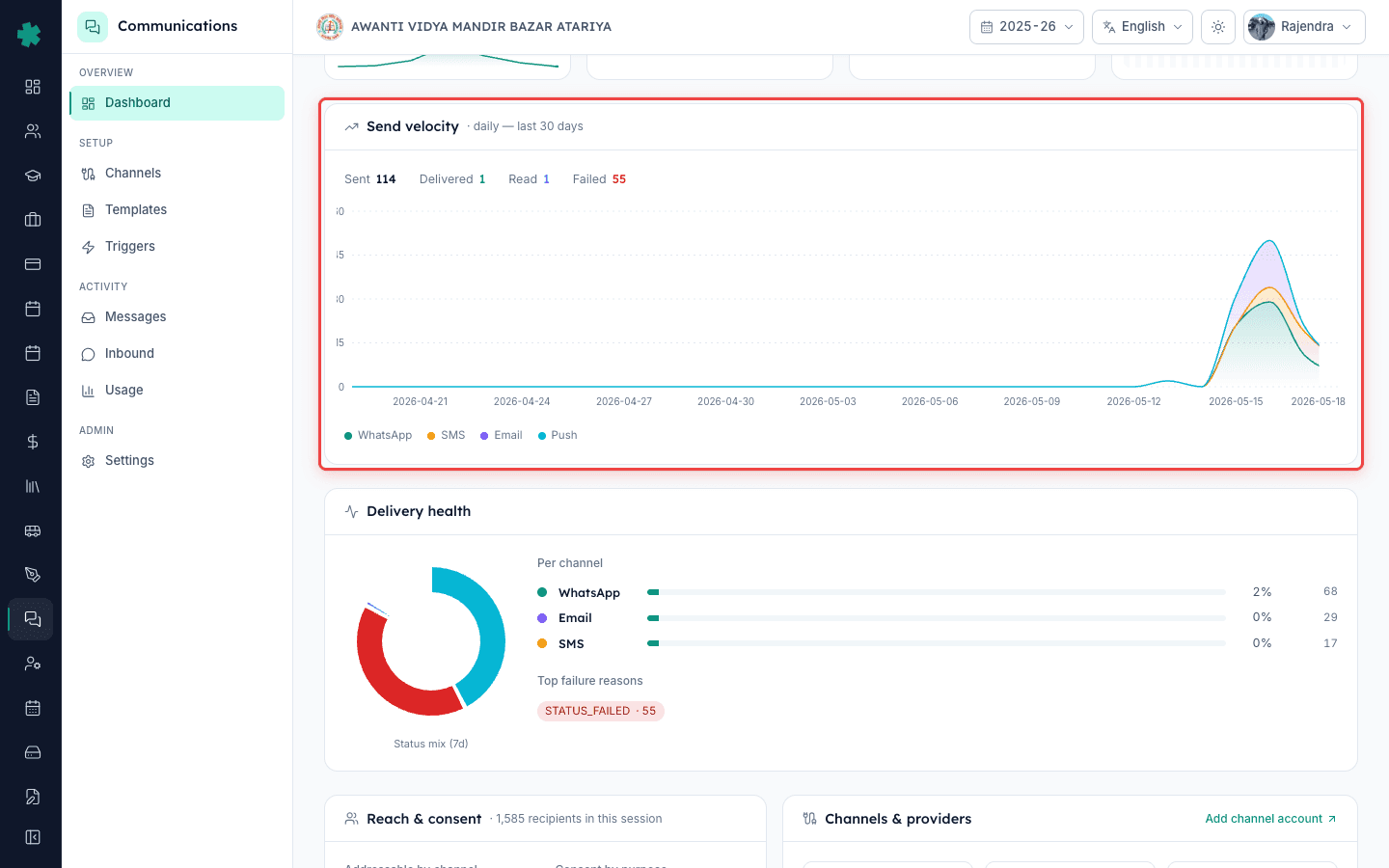This screenshot has width=1389, height=868.
Task: Click the chart peak near 2026-05-15
Action: [1269, 242]
